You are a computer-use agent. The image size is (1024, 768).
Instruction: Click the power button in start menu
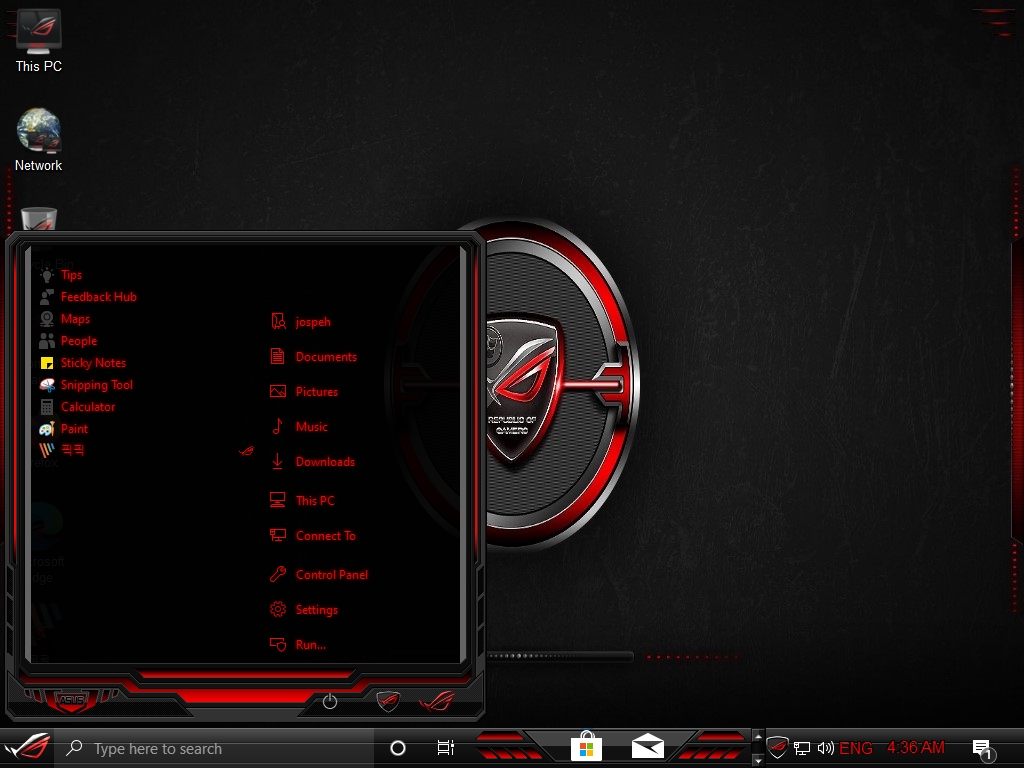pyautogui.click(x=330, y=701)
